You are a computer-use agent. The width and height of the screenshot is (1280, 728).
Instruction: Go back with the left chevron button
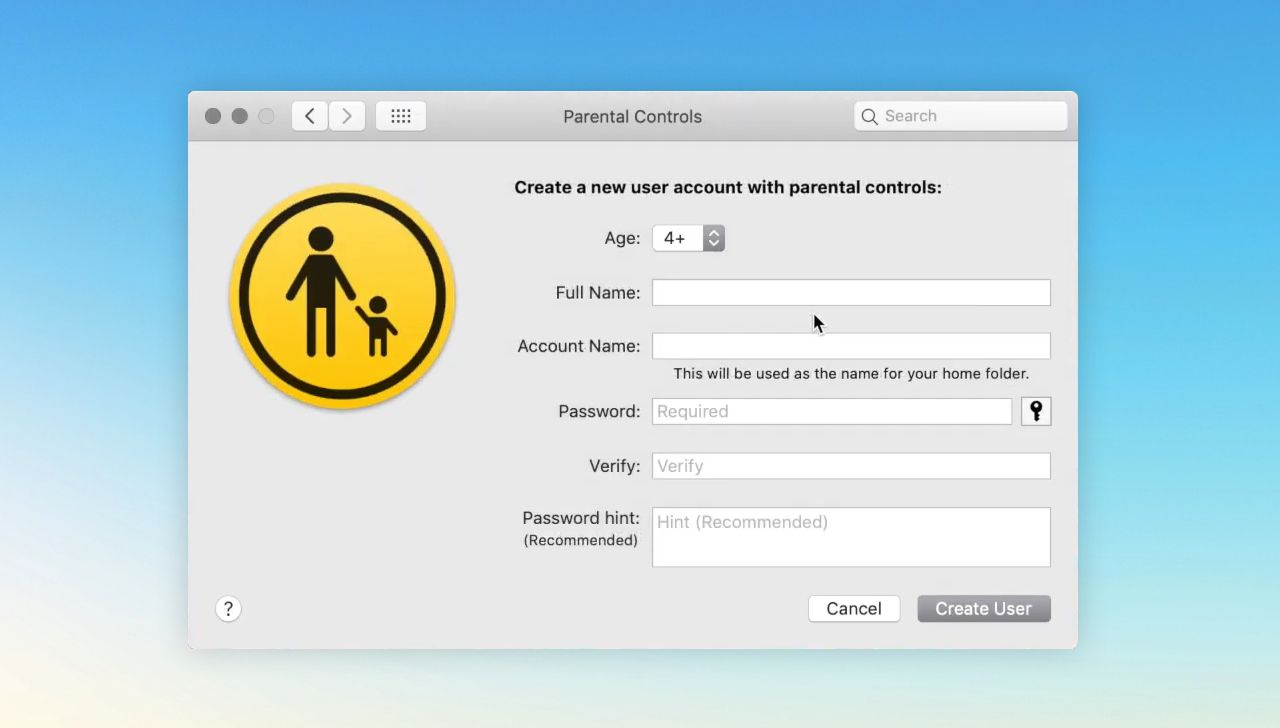[x=310, y=116]
